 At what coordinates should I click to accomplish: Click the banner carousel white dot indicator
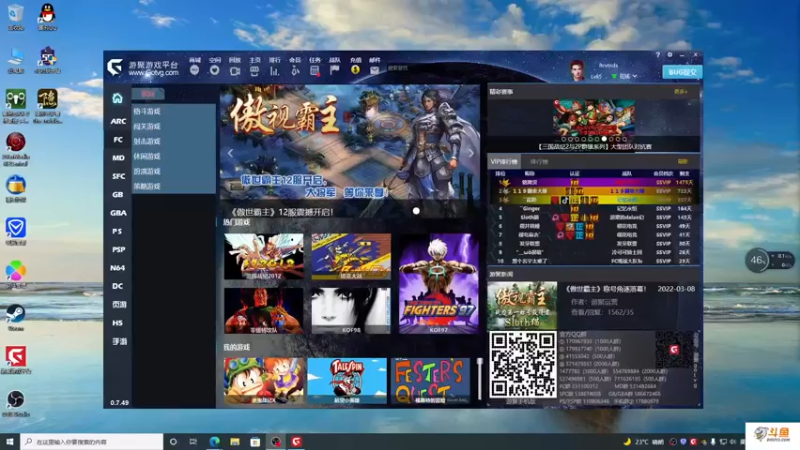(416, 211)
